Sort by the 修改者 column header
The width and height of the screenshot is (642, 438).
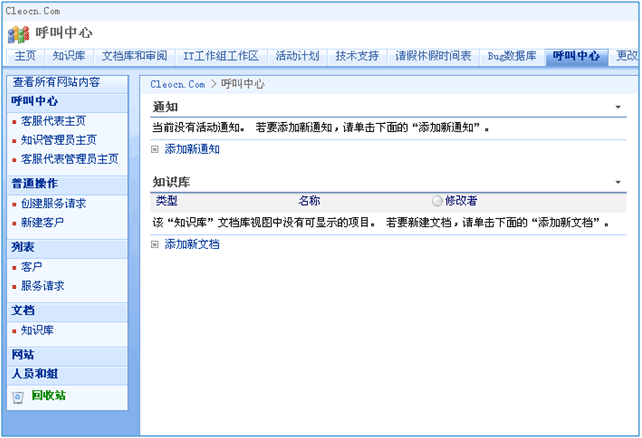point(461,201)
